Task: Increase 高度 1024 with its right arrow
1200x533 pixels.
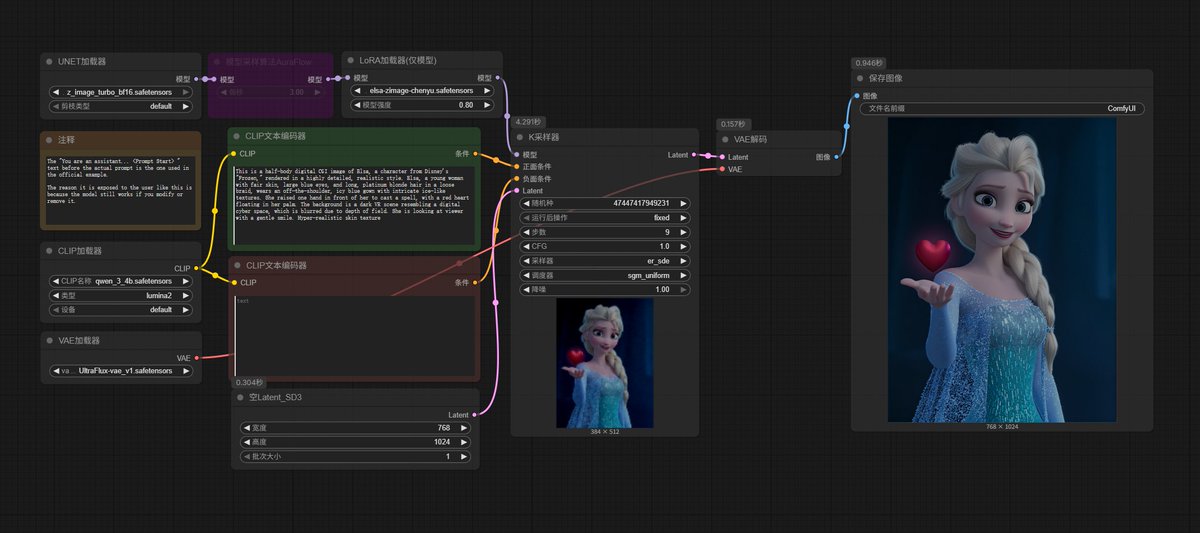Action: (466, 442)
